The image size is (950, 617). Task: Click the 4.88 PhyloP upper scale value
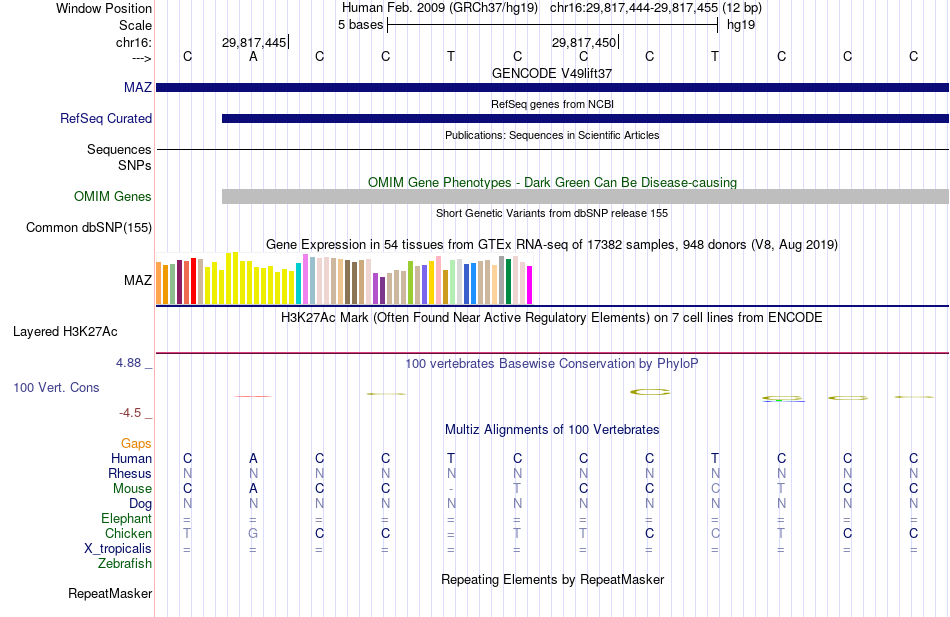click(x=128, y=362)
